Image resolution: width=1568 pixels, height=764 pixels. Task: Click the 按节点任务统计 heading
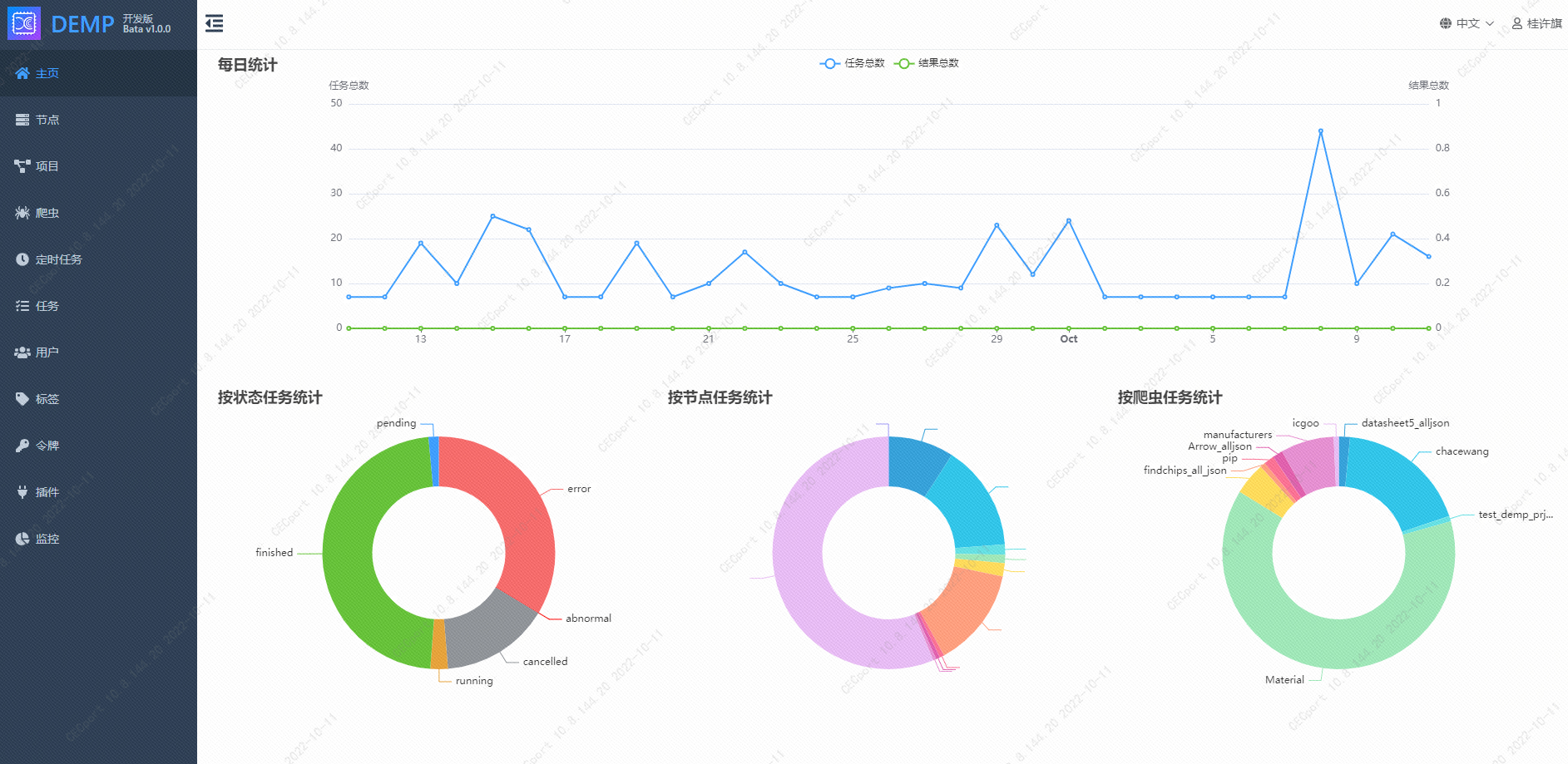pyautogui.click(x=720, y=397)
